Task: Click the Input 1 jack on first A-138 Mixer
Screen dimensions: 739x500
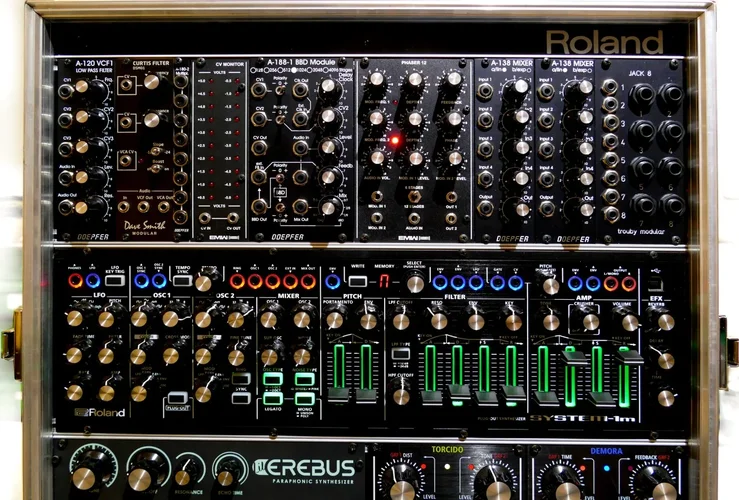Action: [485, 91]
